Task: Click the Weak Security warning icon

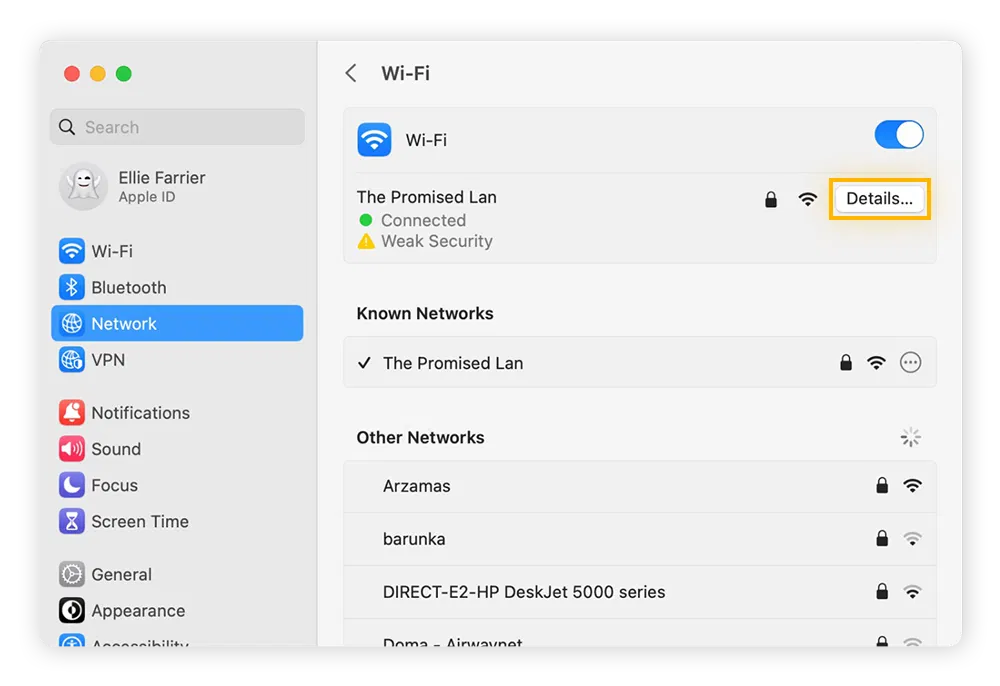Action: tap(366, 241)
